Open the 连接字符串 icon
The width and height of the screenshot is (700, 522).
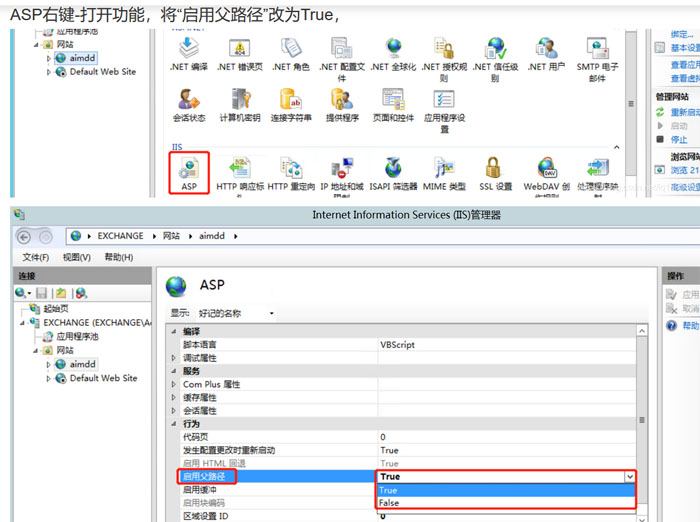click(291, 103)
